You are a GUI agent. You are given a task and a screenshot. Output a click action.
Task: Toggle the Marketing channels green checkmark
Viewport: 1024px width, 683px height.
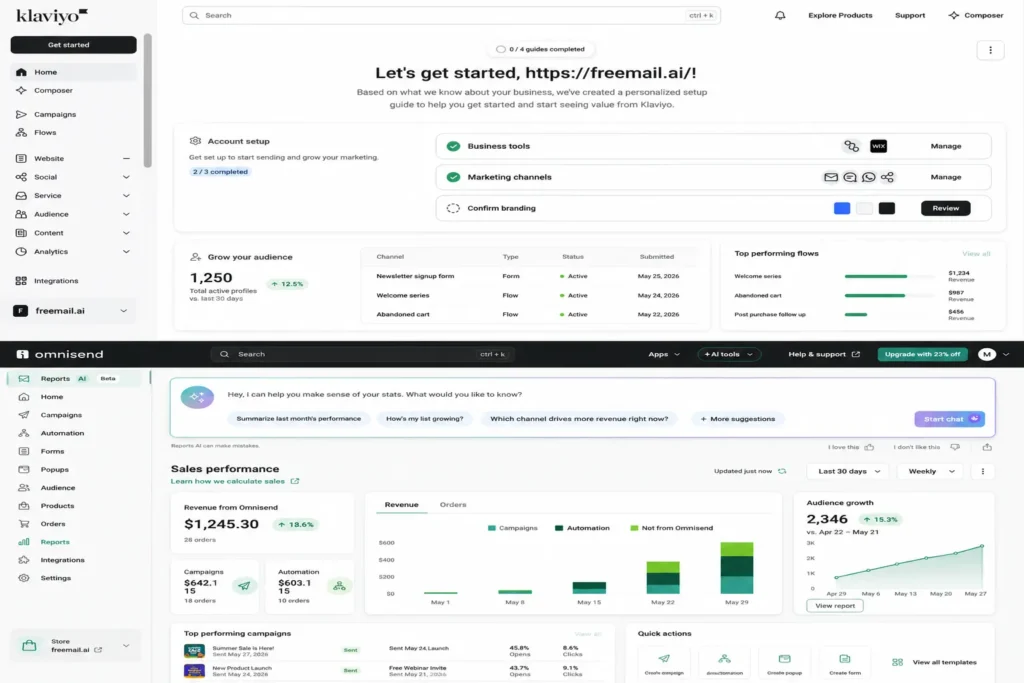pyautogui.click(x=453, y=177)
